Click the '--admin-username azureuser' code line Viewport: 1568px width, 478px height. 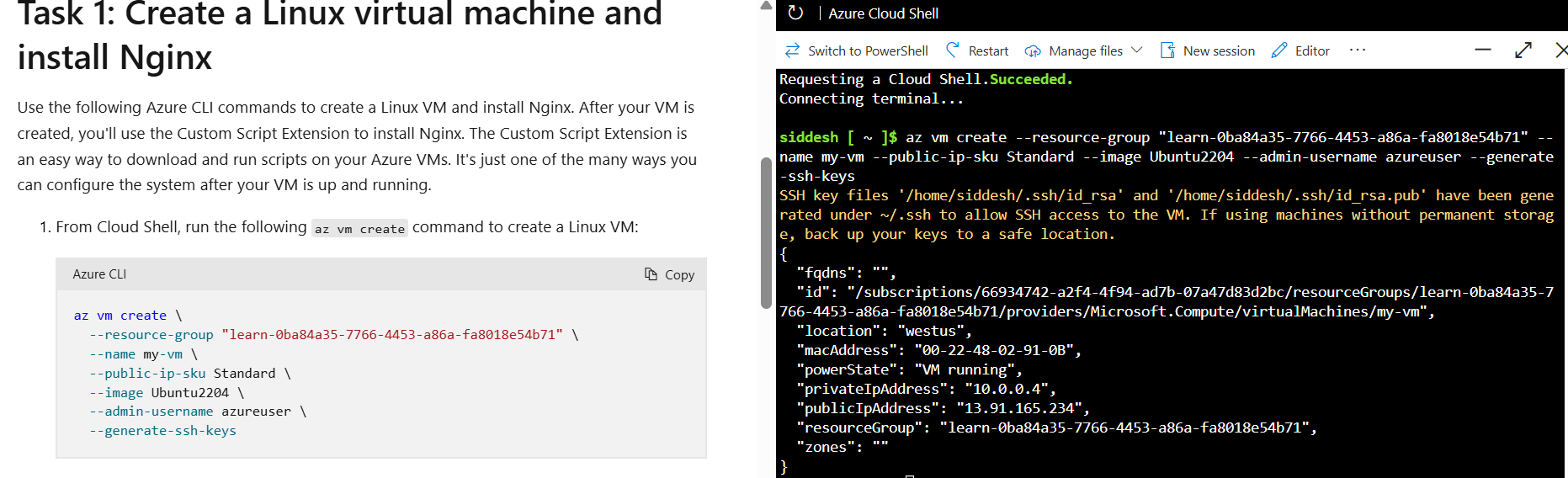click(x=198, y=412)
